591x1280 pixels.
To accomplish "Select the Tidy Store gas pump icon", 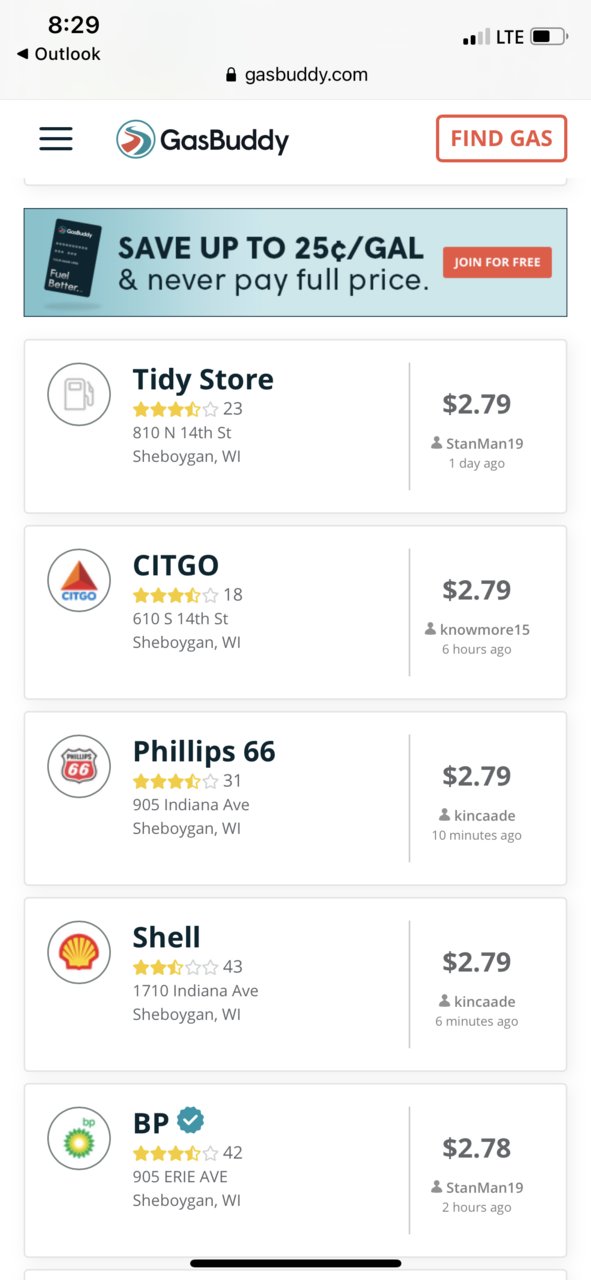I will coord(79,394).
